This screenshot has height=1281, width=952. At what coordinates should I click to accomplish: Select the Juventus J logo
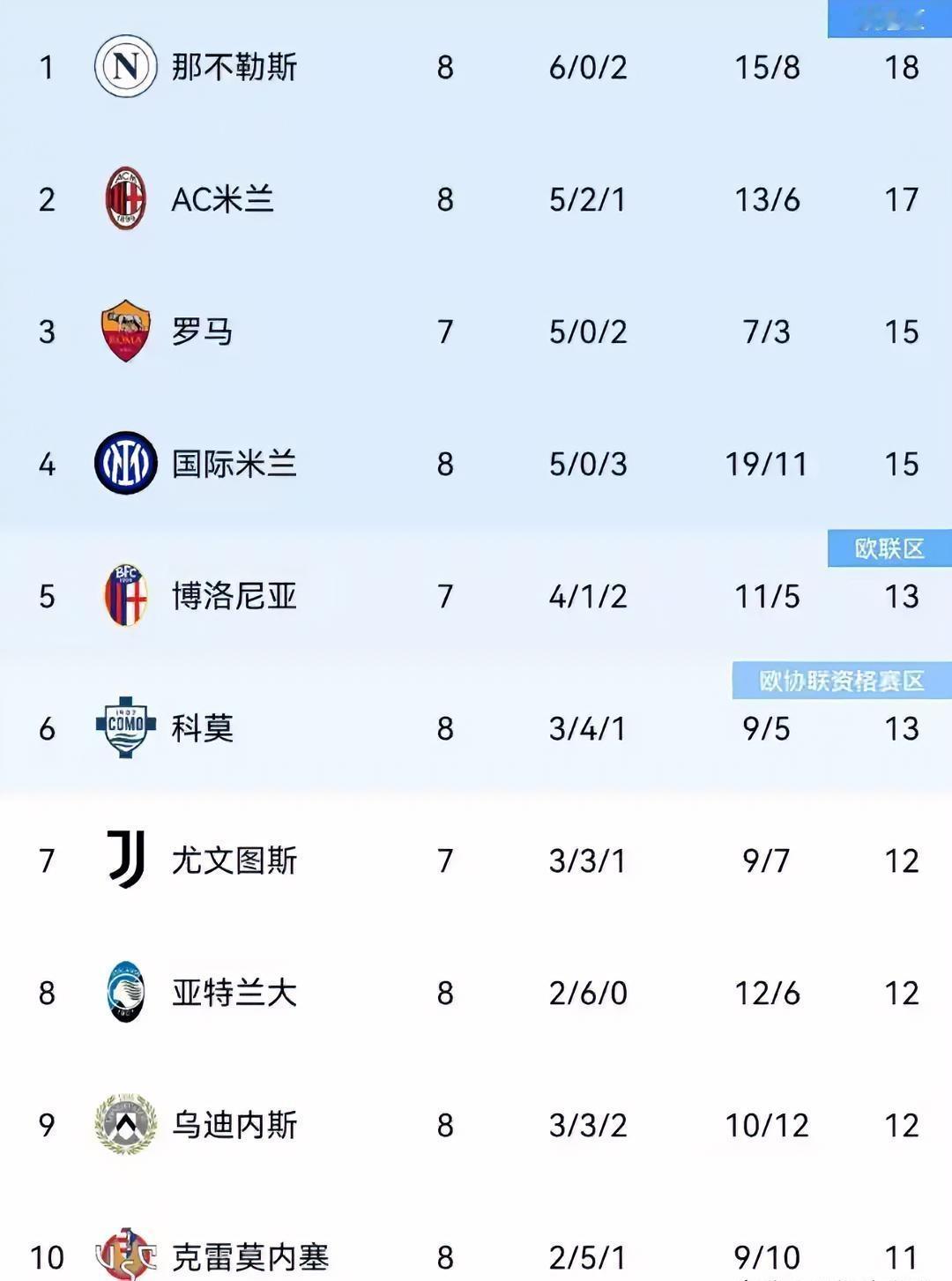point(126,860)
